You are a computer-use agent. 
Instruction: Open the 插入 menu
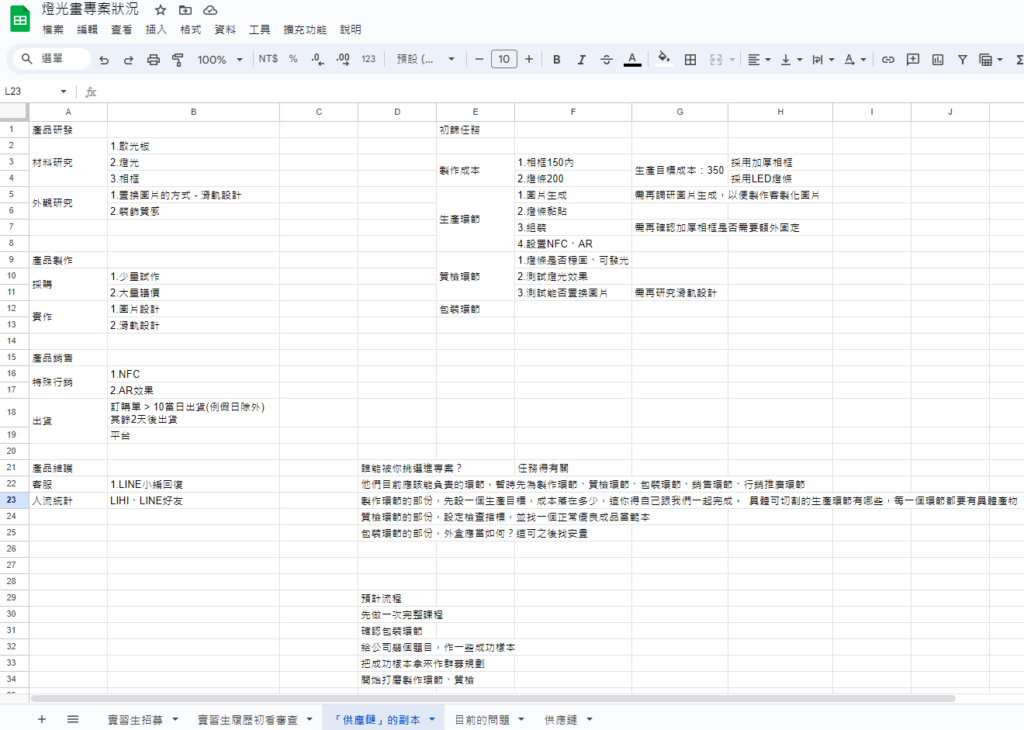[156, 30]
